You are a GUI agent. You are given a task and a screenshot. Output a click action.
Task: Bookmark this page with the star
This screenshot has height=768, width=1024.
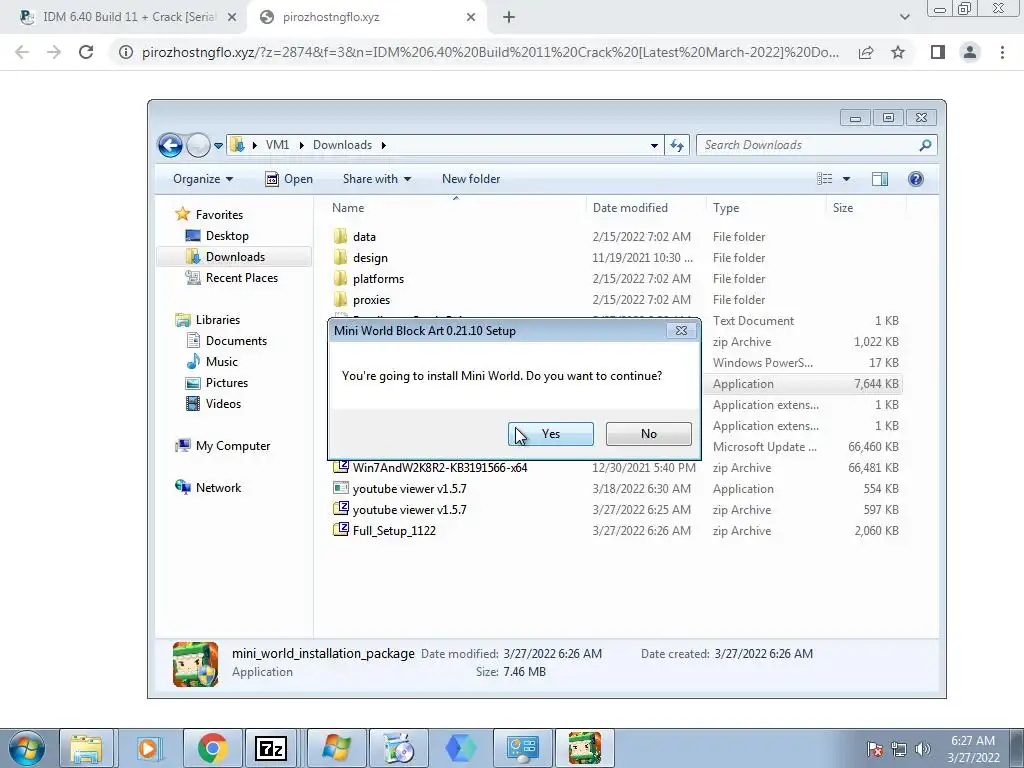point(898,52)
